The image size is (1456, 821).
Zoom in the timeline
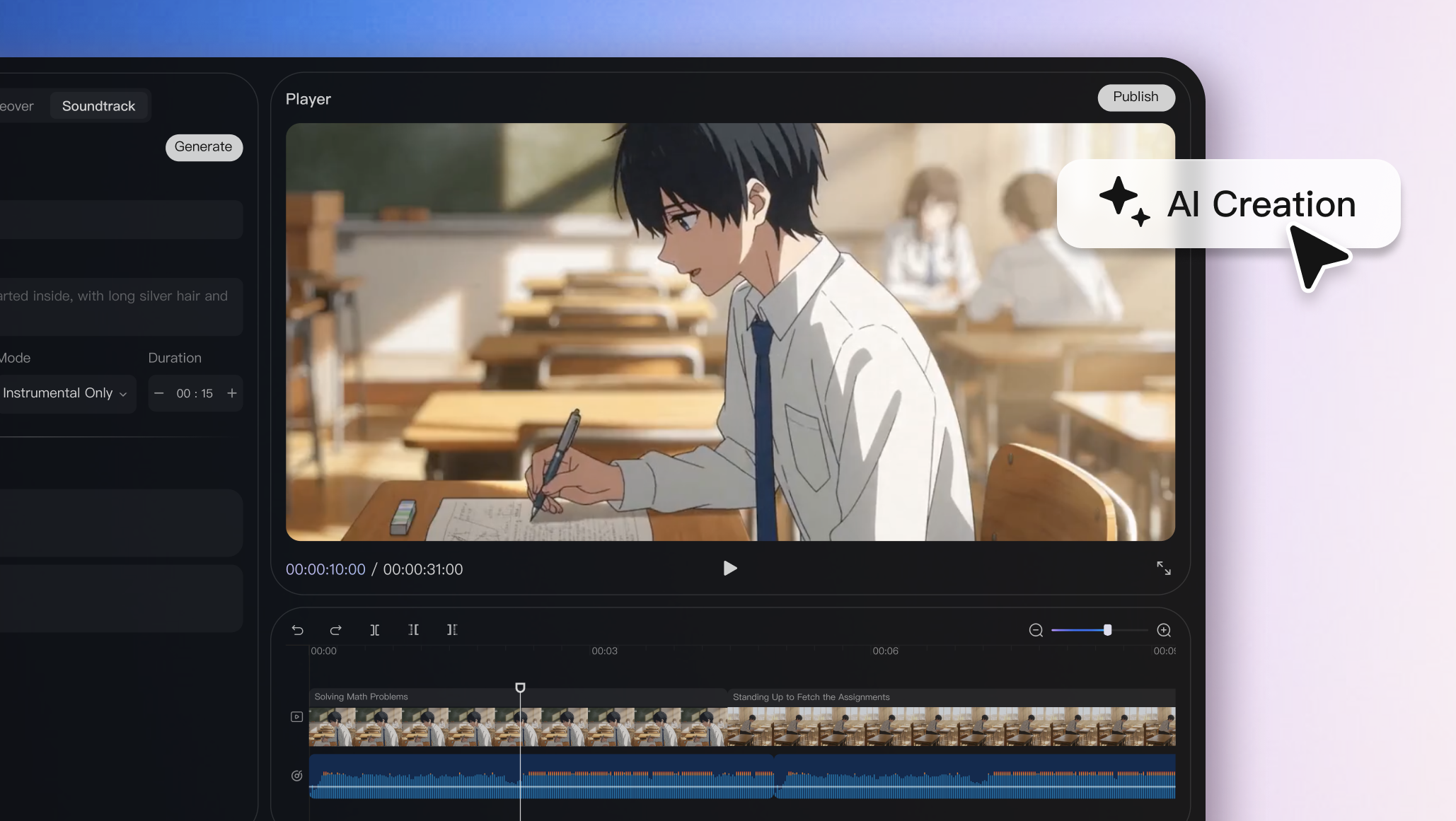[1164, 630]
